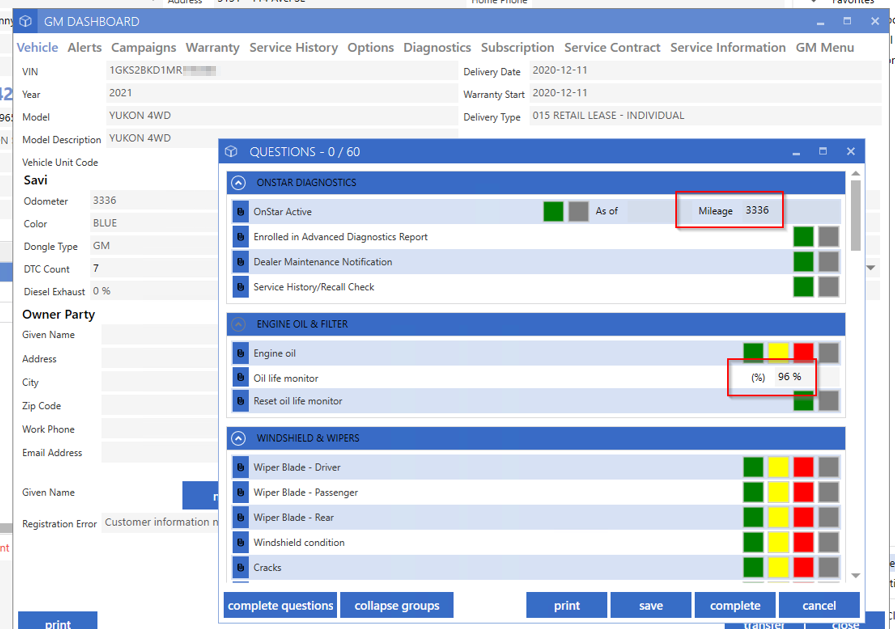Open the Service Contract tab
895x629 pixels.
[612, 47]
